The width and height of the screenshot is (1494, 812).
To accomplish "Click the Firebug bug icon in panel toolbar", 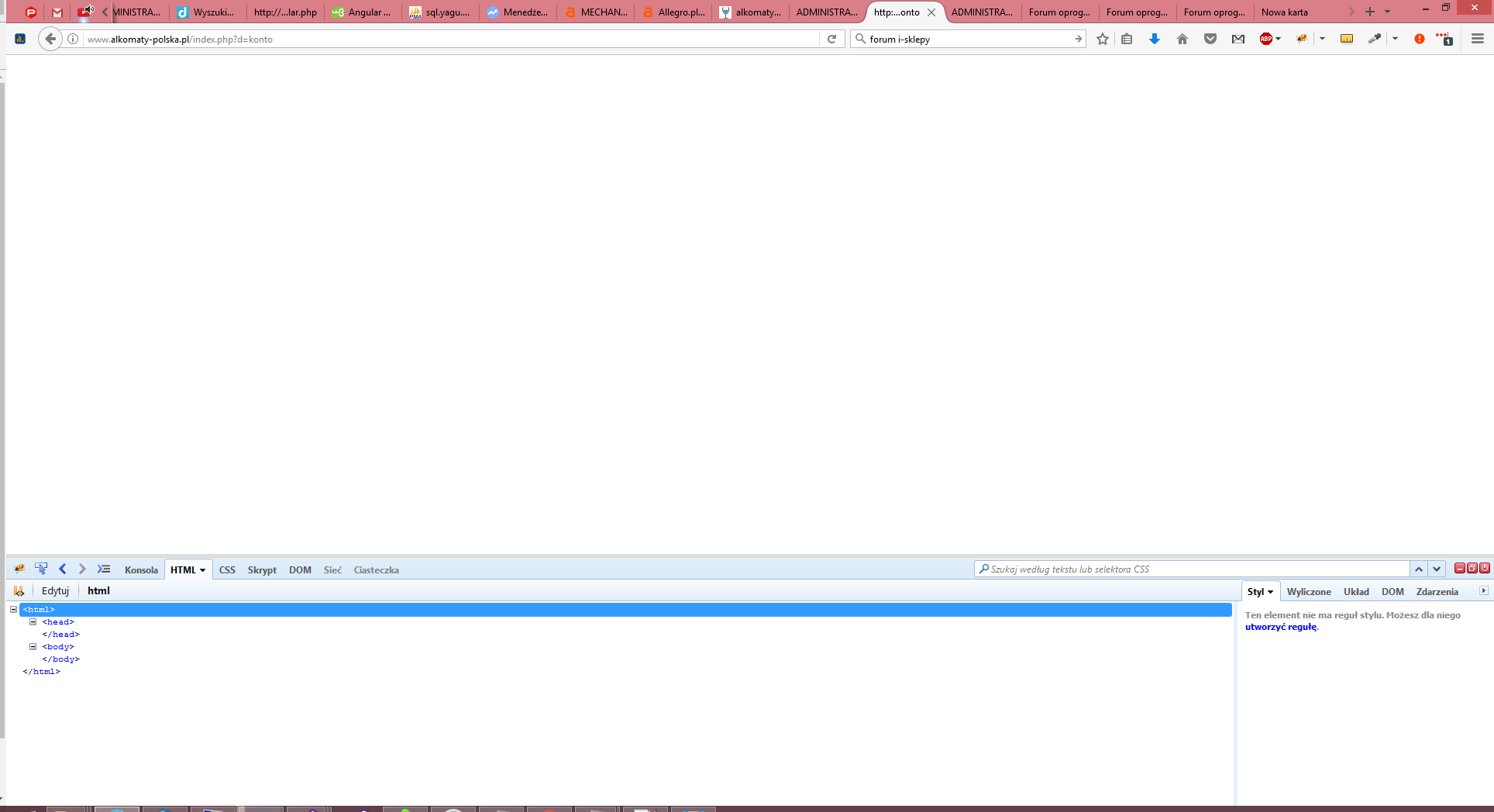I will coord(19,569).
